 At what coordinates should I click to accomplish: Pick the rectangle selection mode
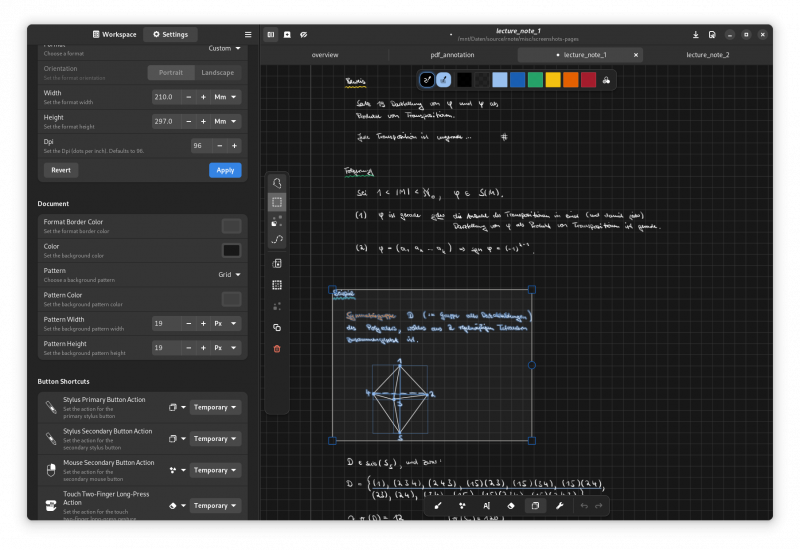277,202
